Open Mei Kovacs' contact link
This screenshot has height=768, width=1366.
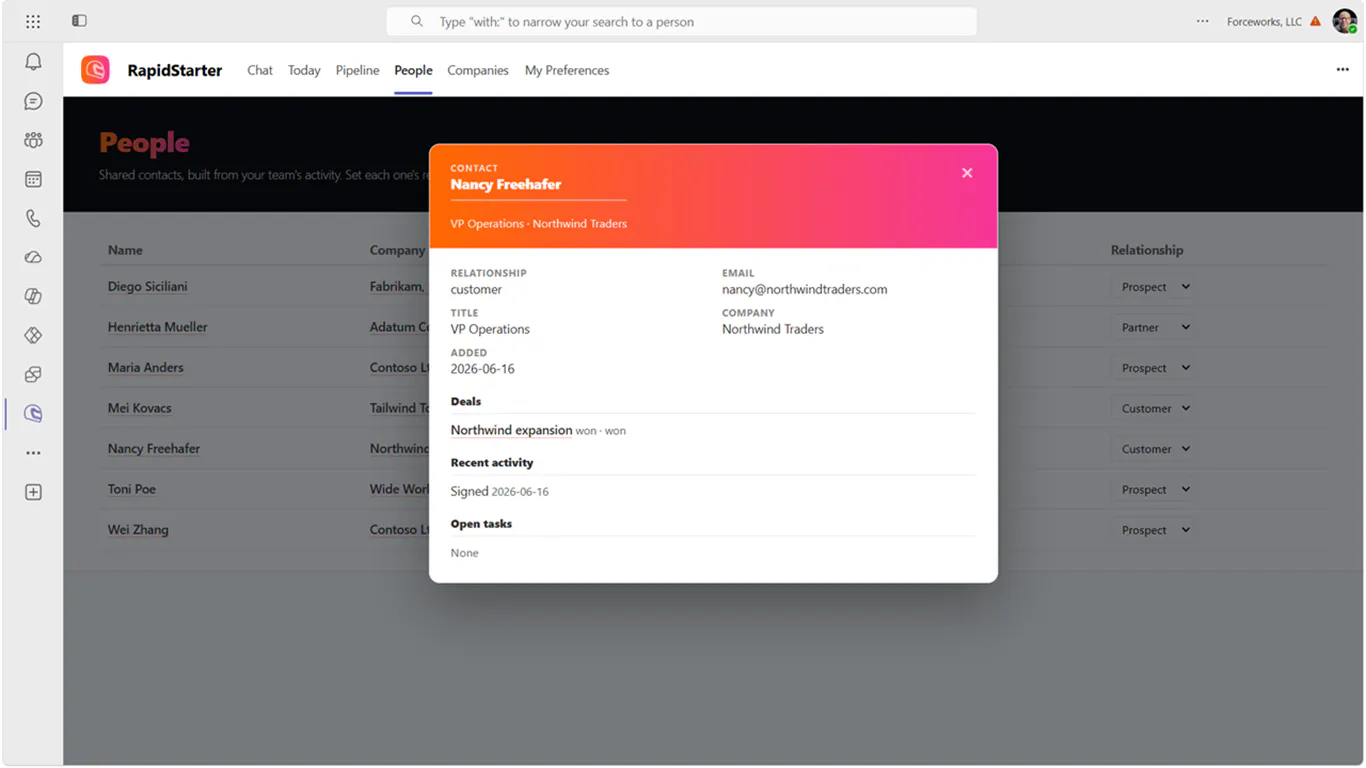coord(139,408)
